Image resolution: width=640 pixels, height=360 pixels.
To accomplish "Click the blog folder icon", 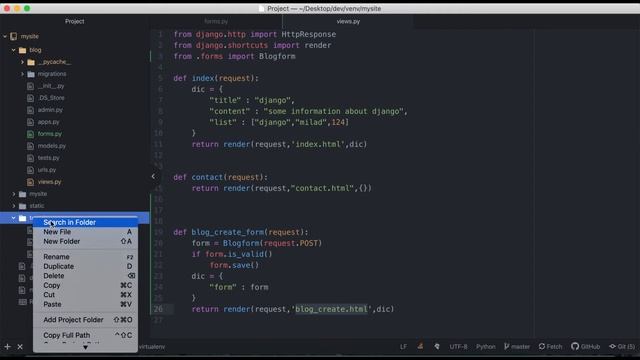I will (x=22, y=50).
